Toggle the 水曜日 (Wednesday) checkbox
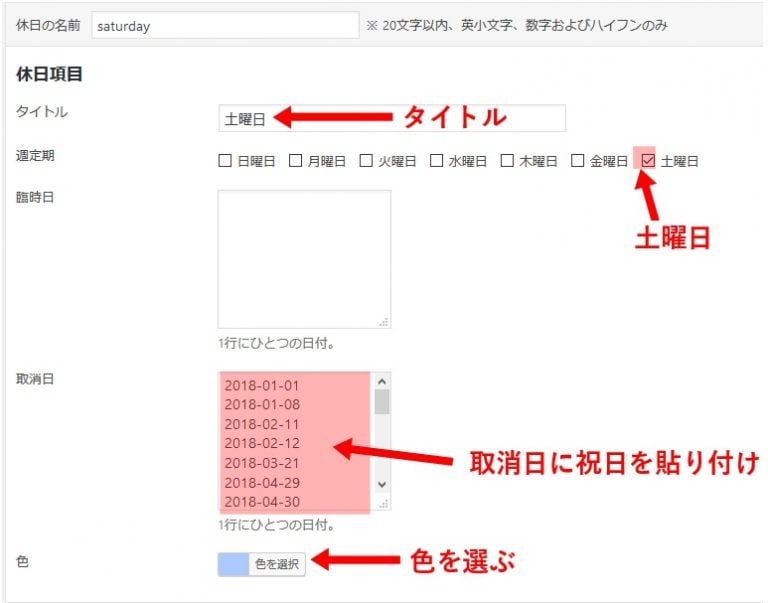The image size is (768, 603). (436, 160)
